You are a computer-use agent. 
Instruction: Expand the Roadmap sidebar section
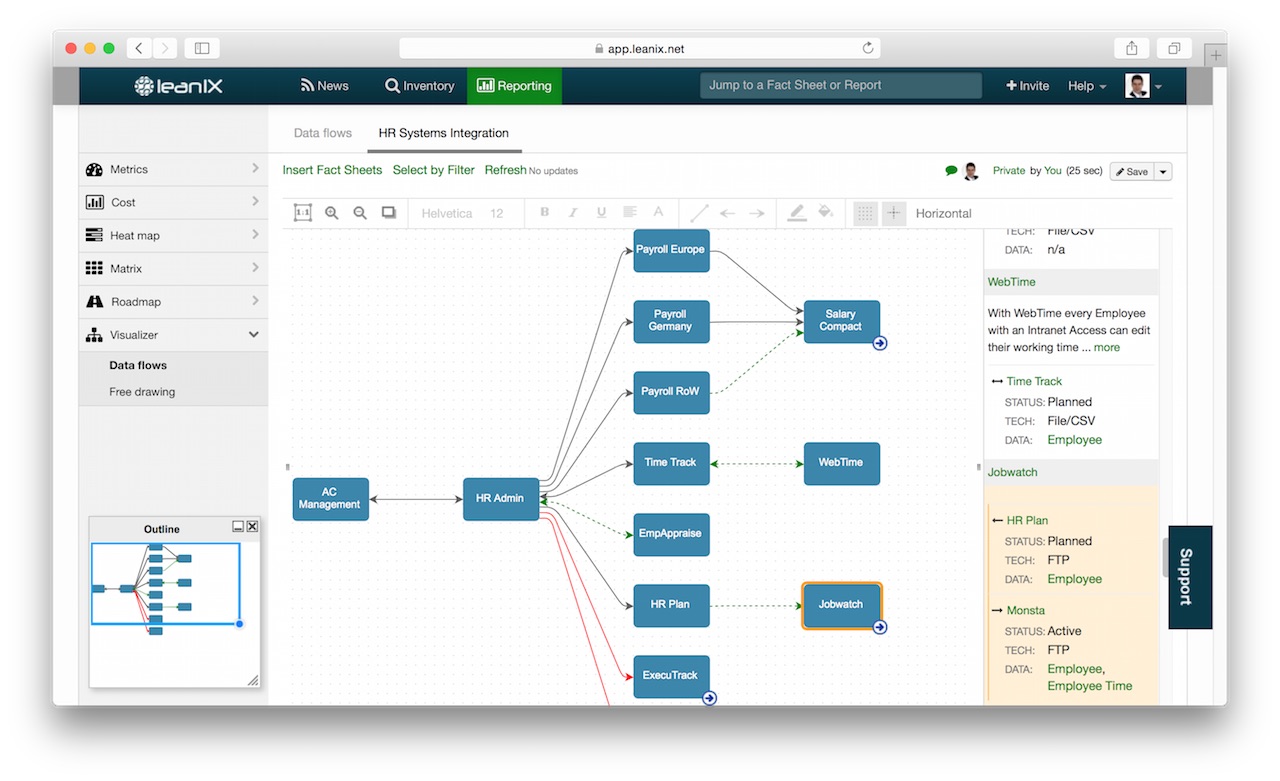173,301
